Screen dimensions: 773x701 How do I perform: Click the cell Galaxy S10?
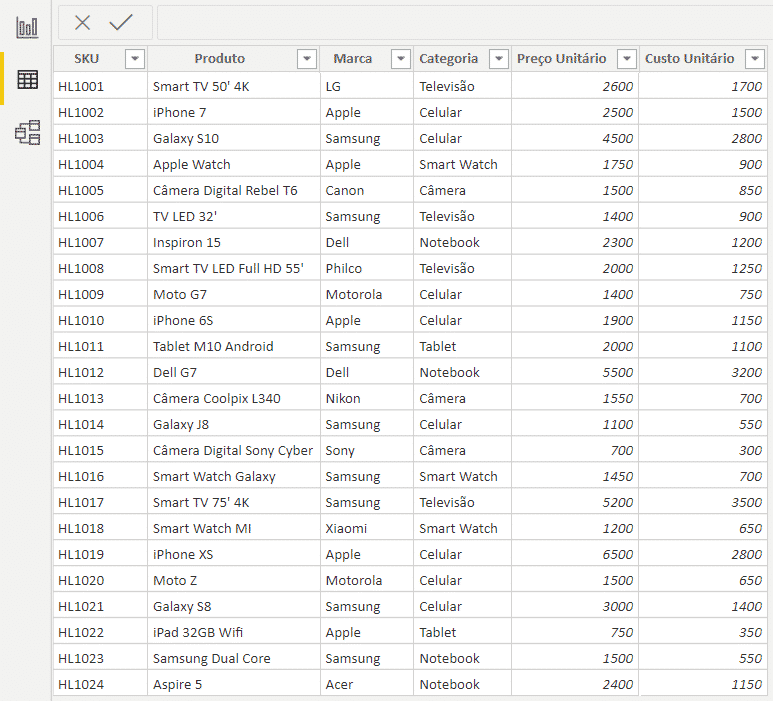(x=234, y=139)
